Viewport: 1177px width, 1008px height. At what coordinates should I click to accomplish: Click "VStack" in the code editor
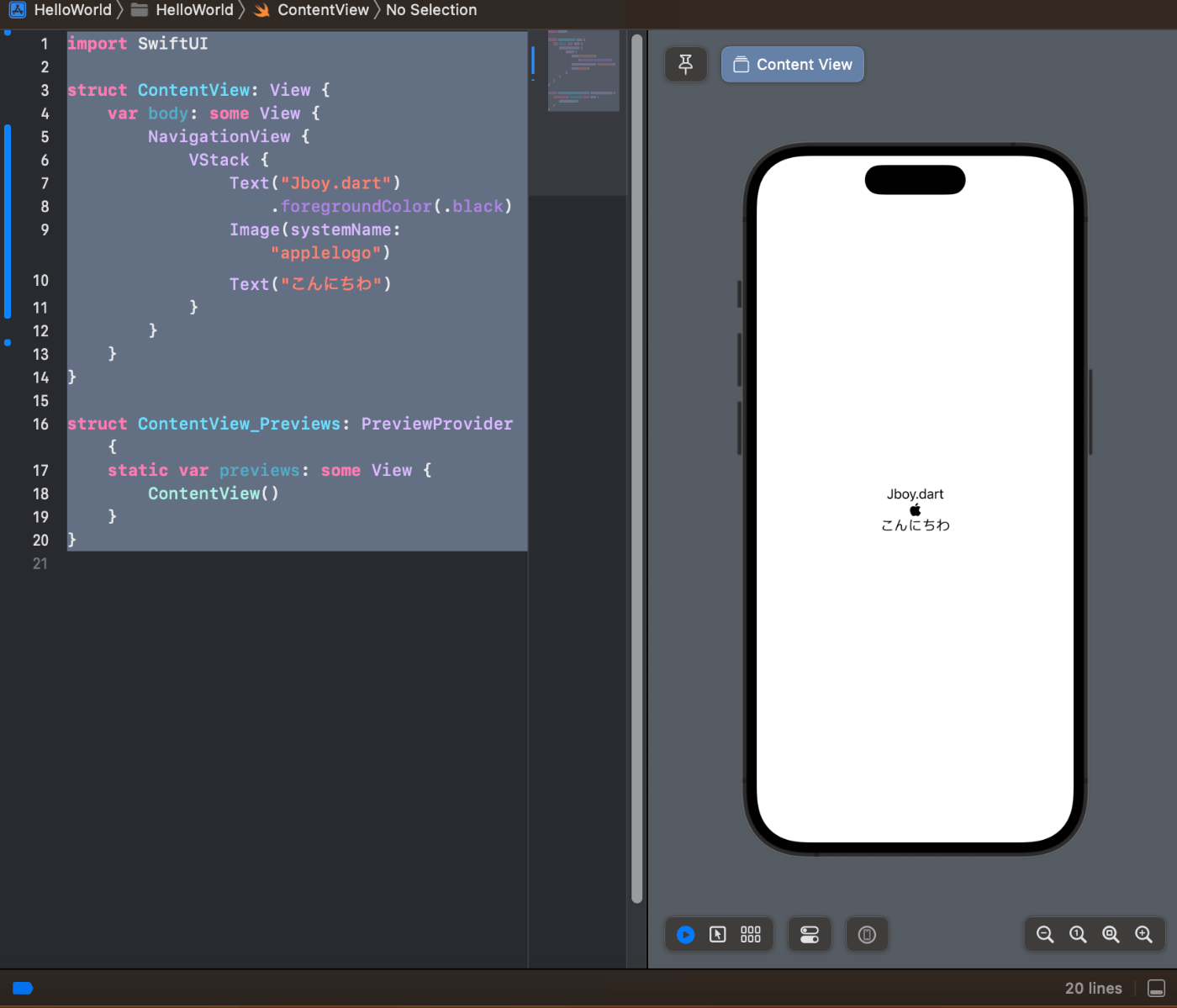(x=219, y=160)
